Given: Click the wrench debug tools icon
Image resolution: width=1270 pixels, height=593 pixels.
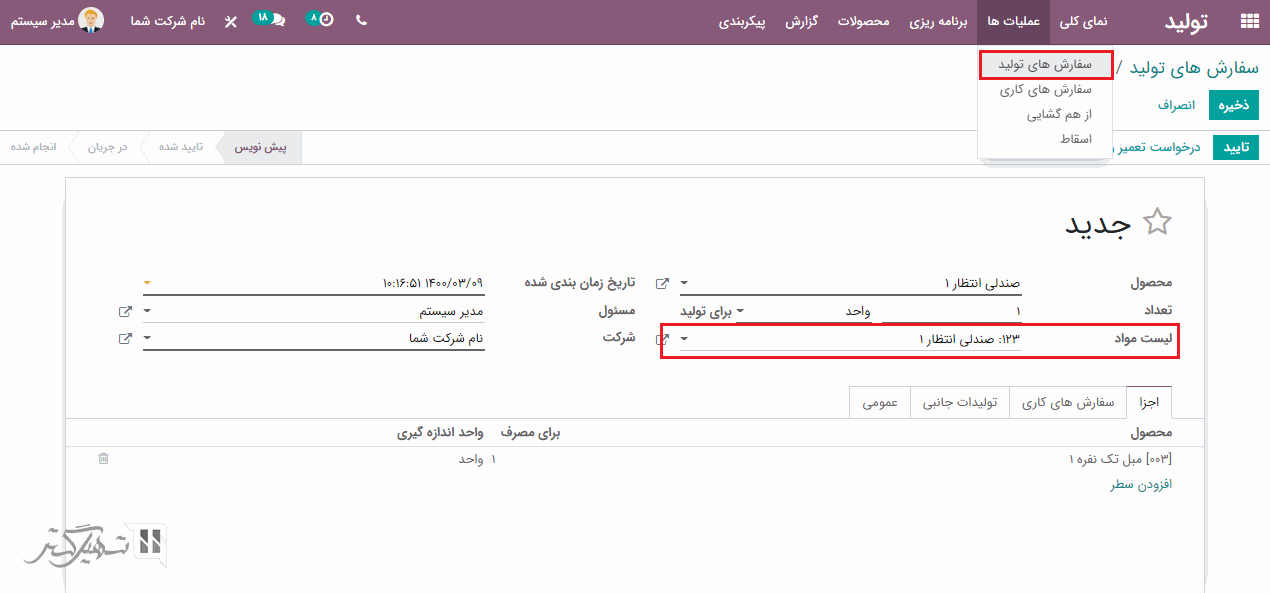Looking at the screenshot, I should click(x=231, y=21).
